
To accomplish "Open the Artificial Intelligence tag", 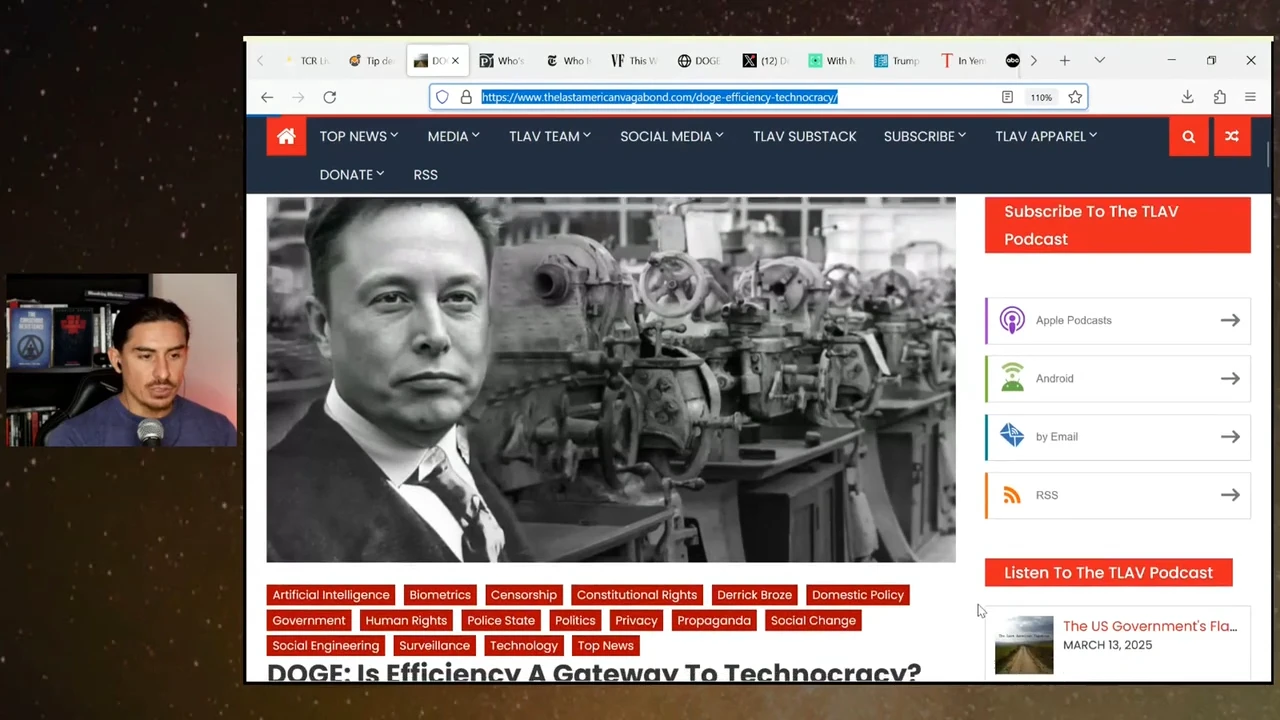I will (330, 595).
